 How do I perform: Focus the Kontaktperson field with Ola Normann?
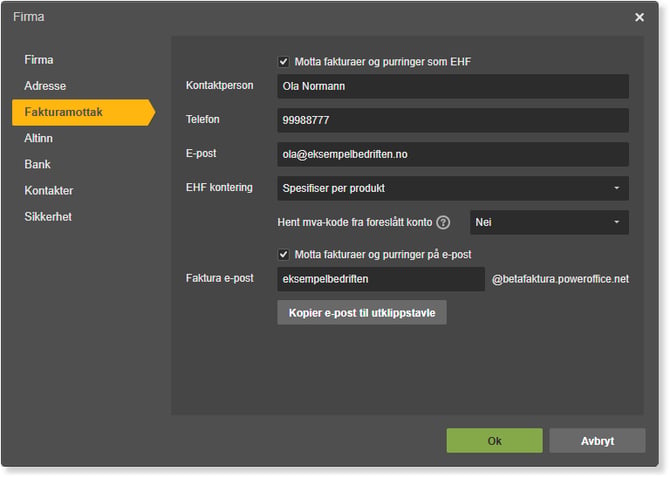453,86
